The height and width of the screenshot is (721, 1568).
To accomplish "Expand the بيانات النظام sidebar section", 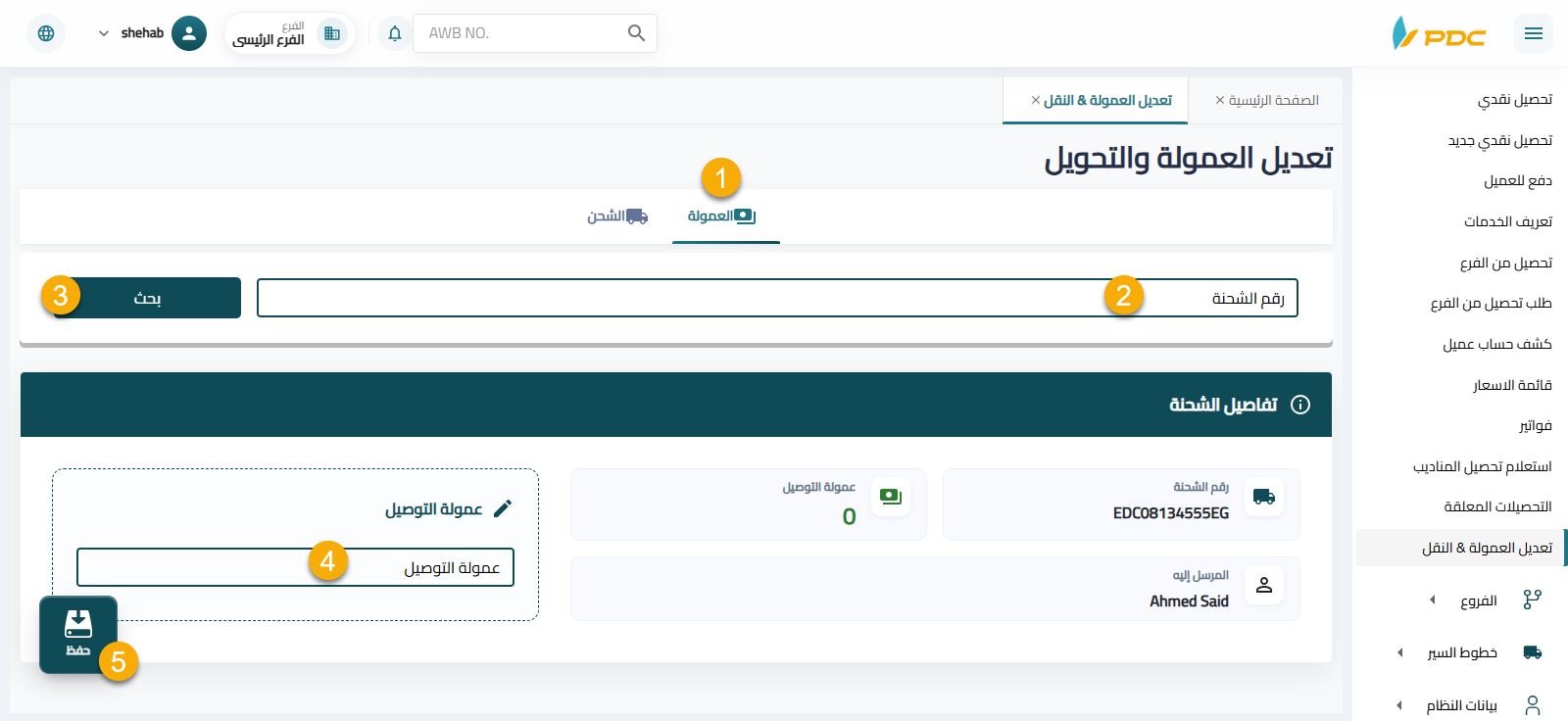I will [1399, 705].
